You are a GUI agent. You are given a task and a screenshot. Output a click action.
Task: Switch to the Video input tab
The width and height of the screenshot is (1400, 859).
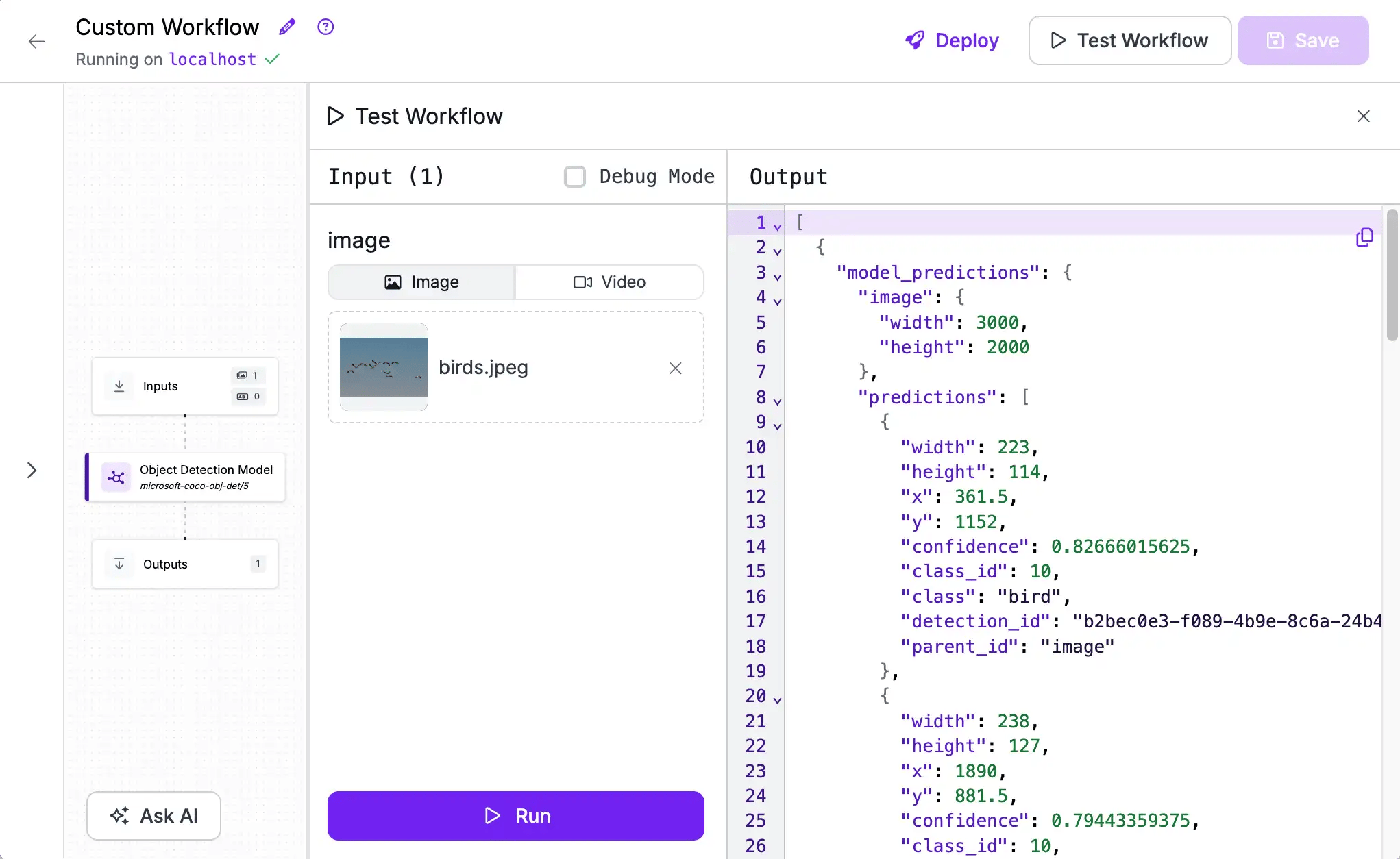[x=610, y=282]
